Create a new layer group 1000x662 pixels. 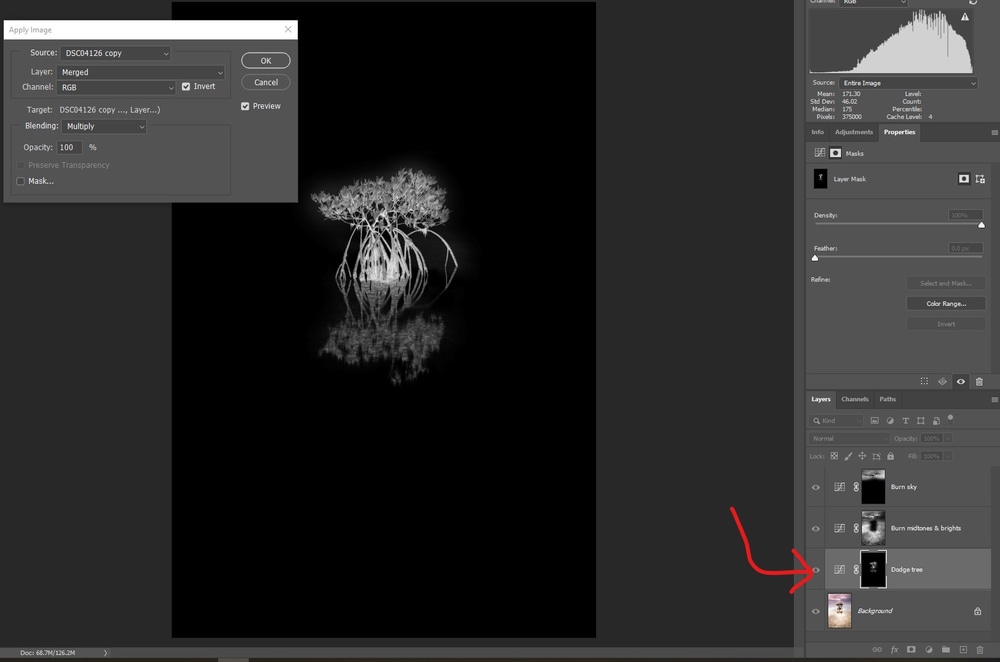[x=946, y=649]
